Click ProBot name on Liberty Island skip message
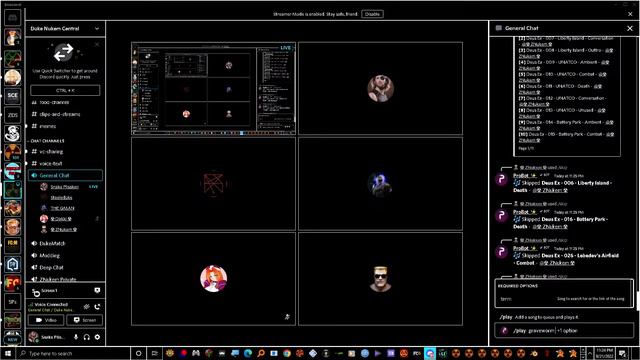The image size is (640, 360). [x=520, y=176]
